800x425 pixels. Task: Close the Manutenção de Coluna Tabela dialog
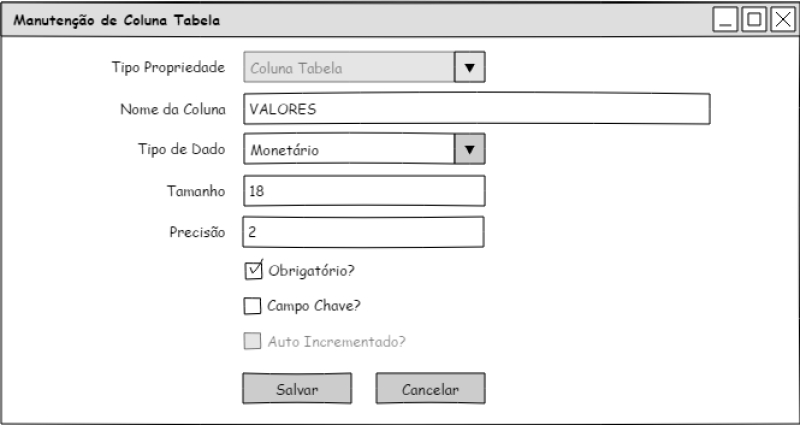click(x=781, y=20)
